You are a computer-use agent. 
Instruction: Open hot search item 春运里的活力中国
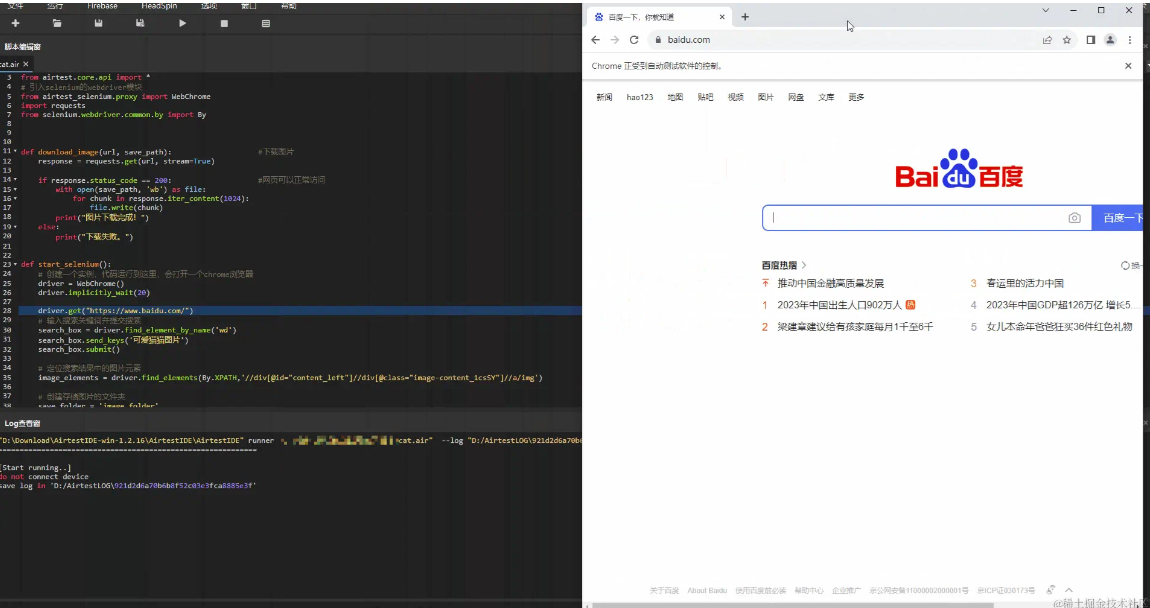click(x=1025, y=283)
